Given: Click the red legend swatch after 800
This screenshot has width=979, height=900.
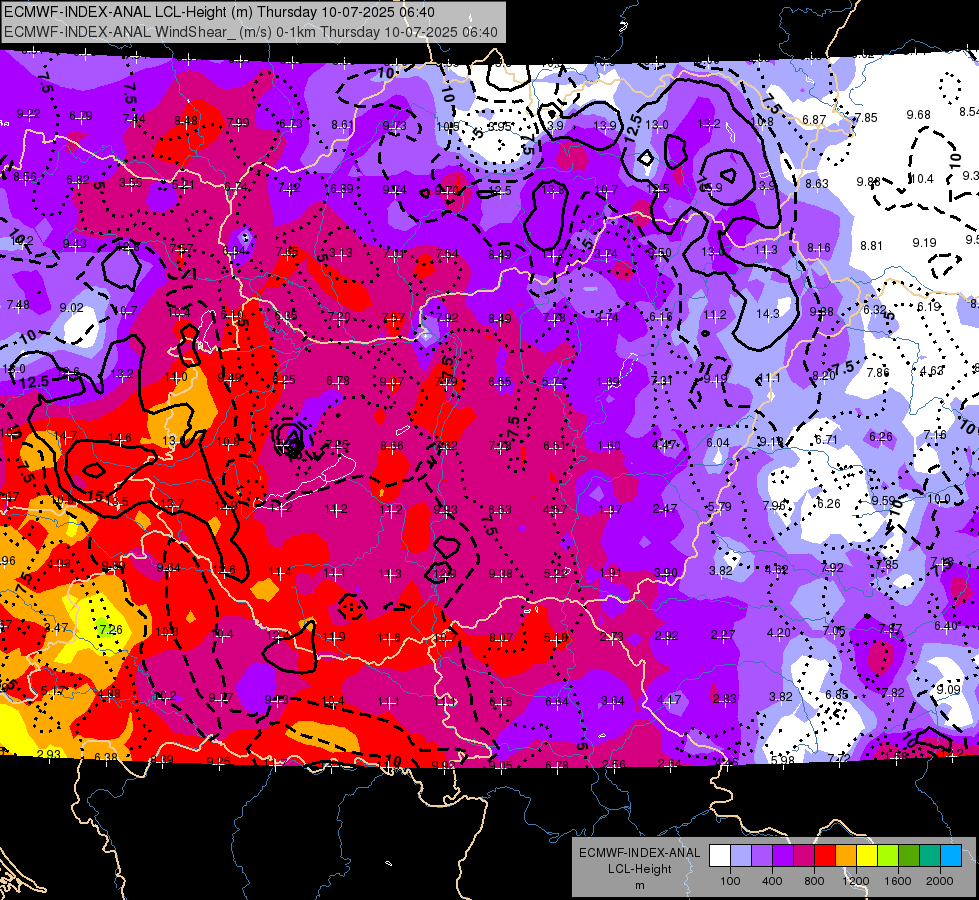Looking at the screenshot, I should pyautogui.click(x=825, y=855).
